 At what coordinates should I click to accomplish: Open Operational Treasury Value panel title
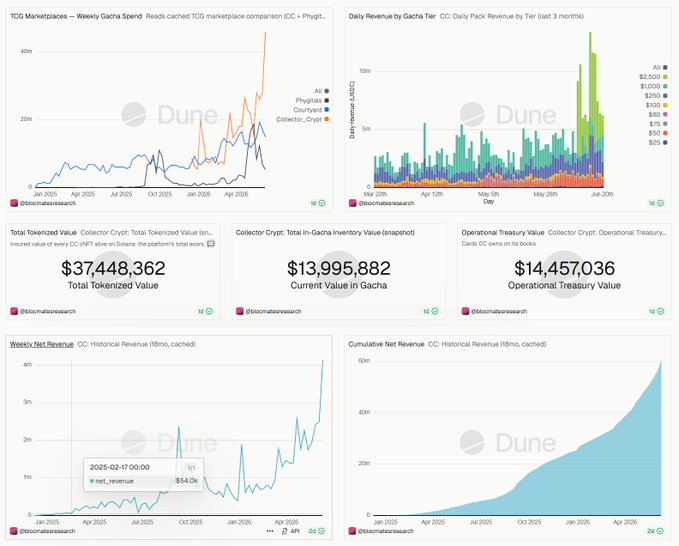pyautogui.click(x=502, y=233)
